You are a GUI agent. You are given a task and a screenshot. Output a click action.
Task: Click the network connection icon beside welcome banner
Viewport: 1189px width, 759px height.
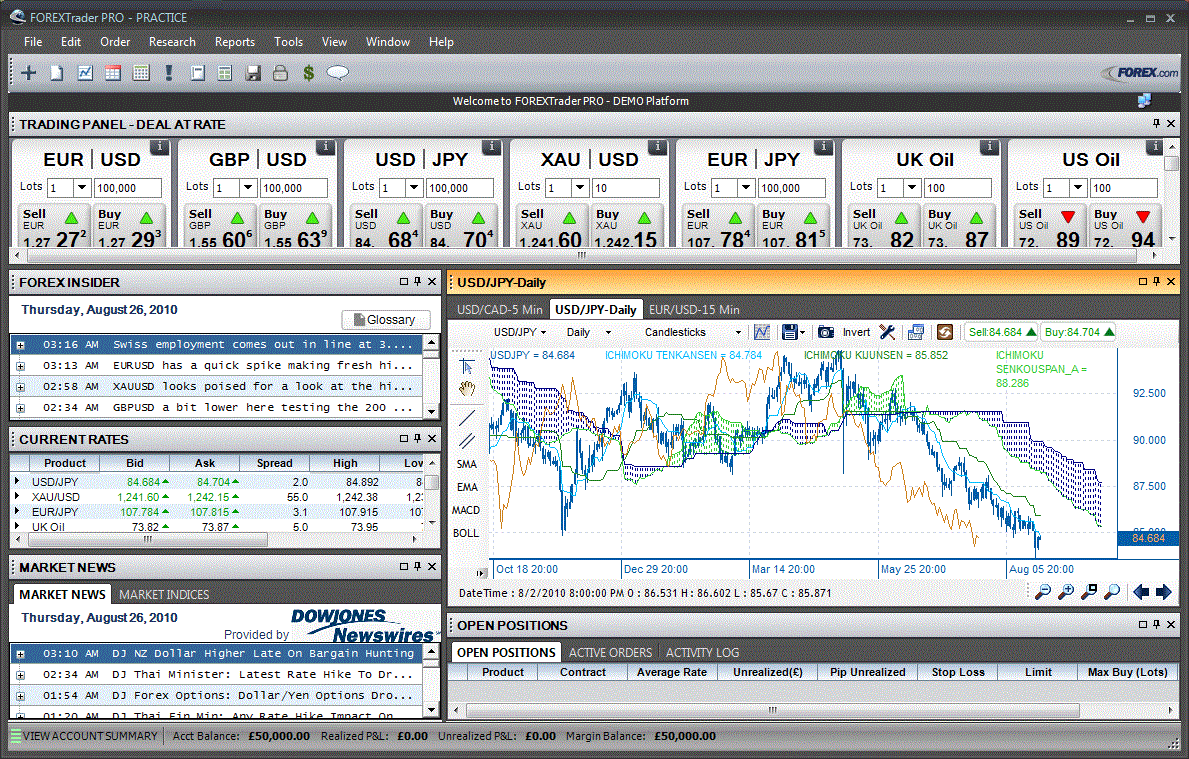[x=1144, y=101]
